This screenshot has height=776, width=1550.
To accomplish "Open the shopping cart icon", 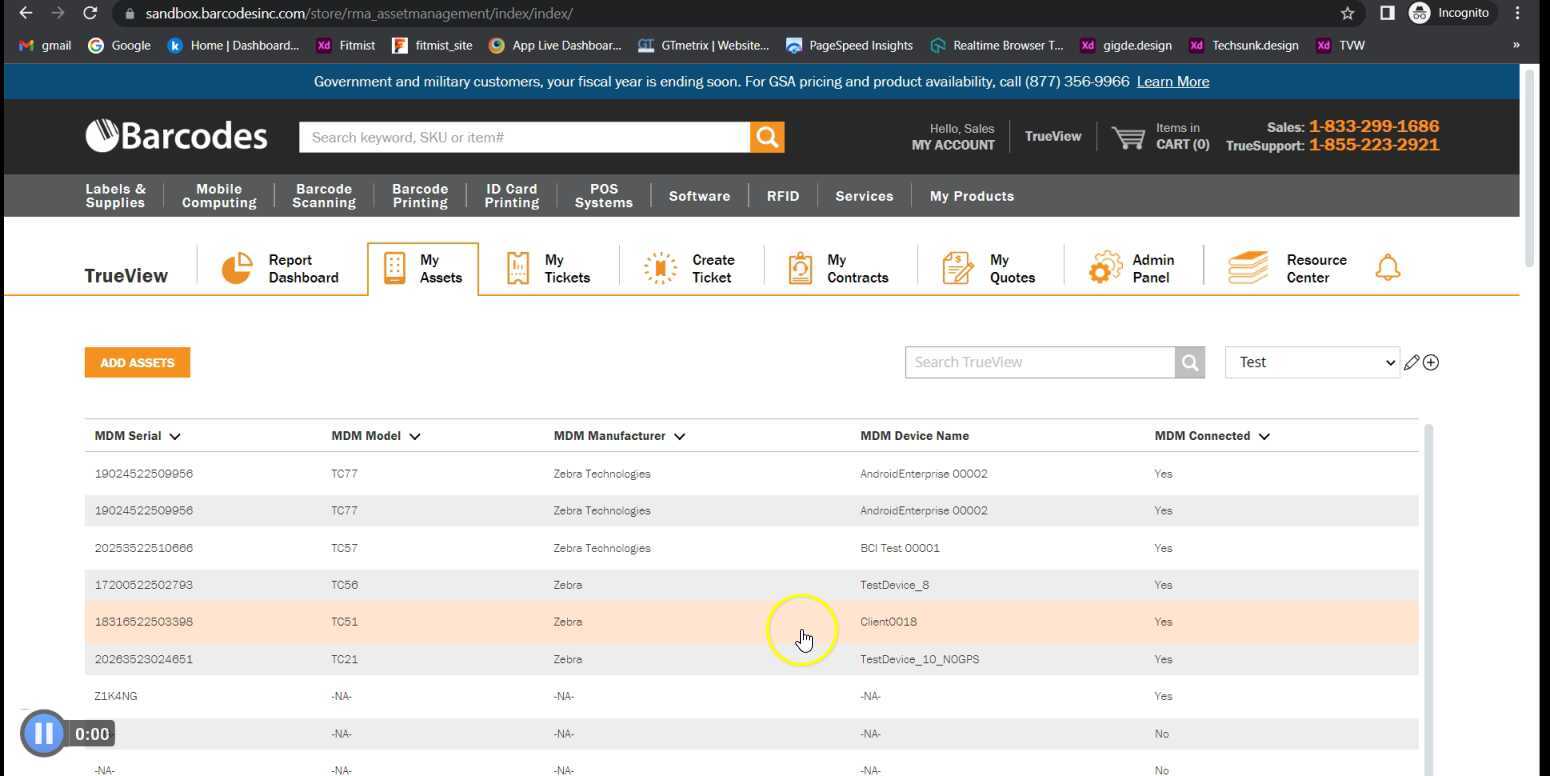I will pyautogui.click(x=1128, y=137).
